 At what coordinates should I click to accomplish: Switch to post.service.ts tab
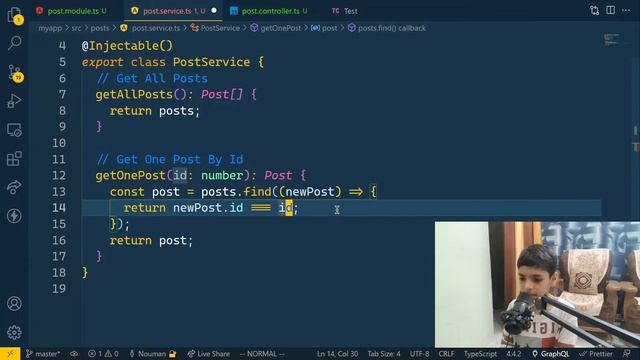coord(173,11)
